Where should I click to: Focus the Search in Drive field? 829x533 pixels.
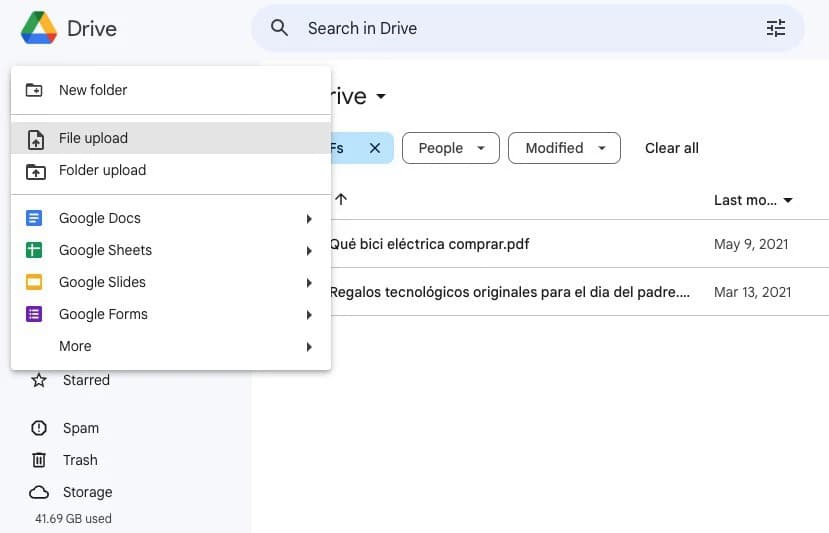(x=528, y=28)
